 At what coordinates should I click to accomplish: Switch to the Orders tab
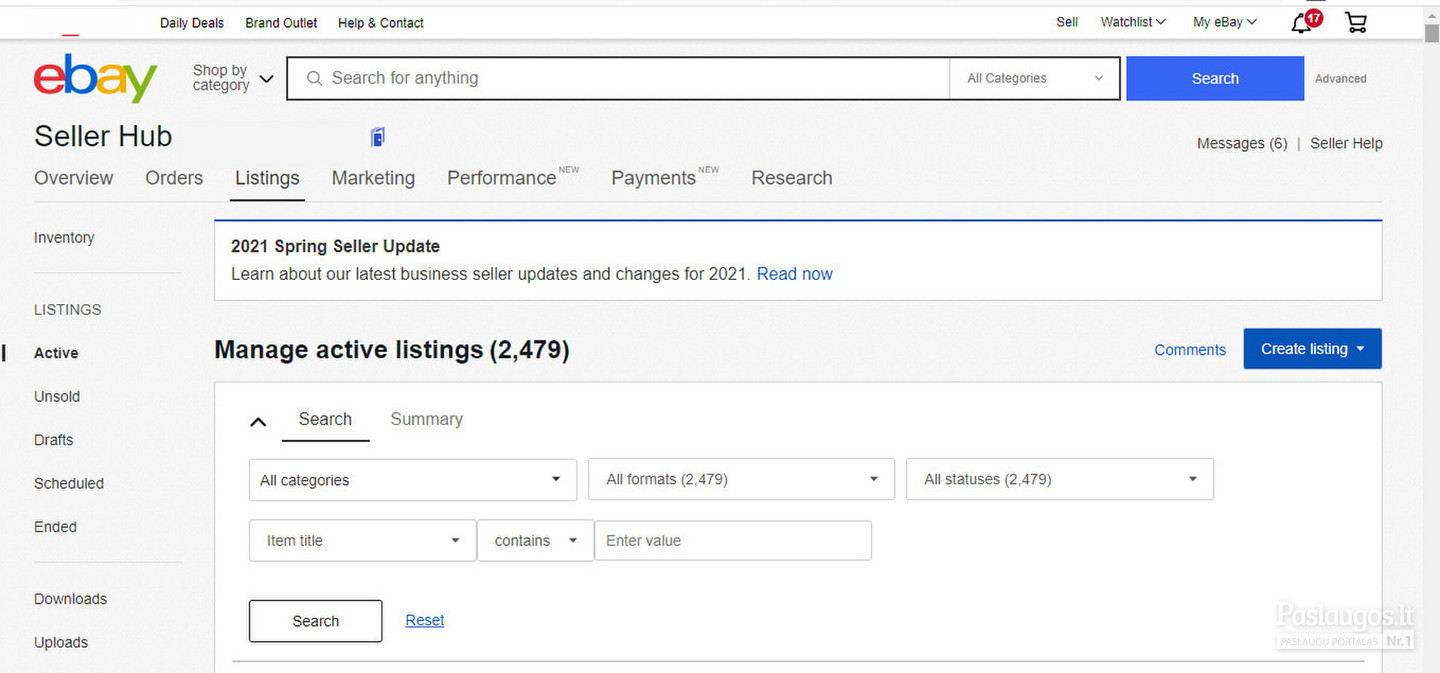[174, 178]
